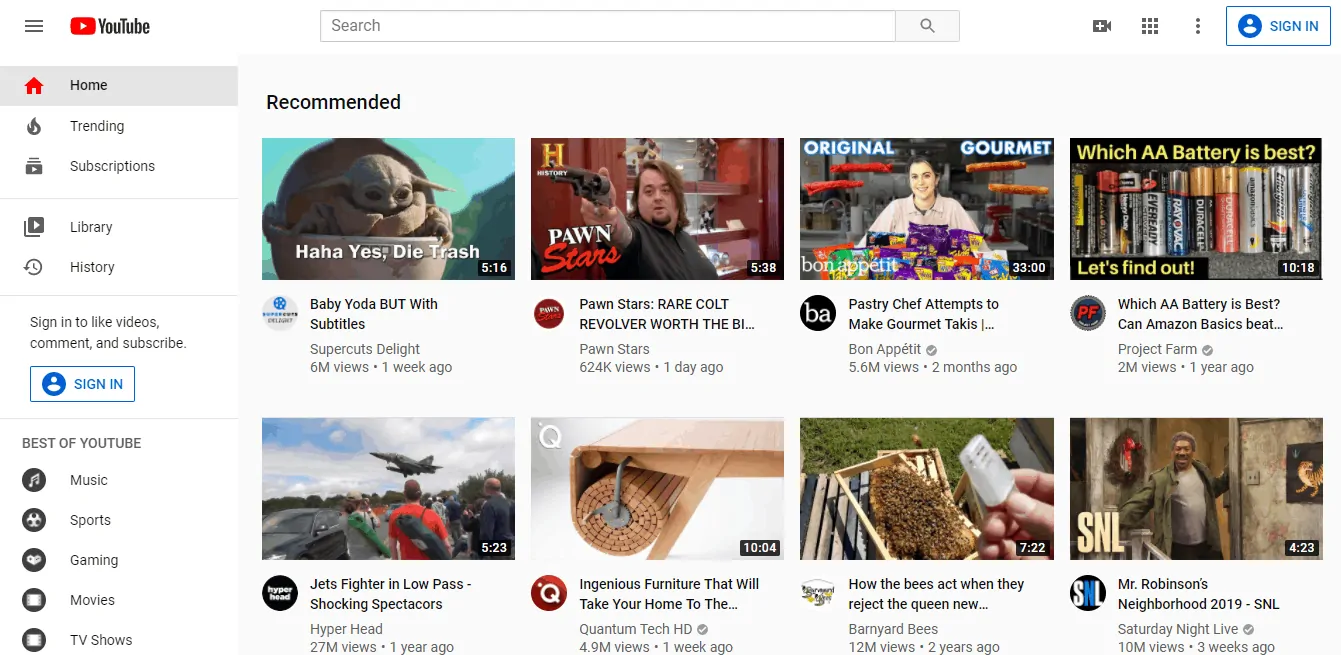Image resolution: width=1341 pixels, height=655 pixels.
Task: Click SIGN IN button in top right
Action: click(1278, 26)
